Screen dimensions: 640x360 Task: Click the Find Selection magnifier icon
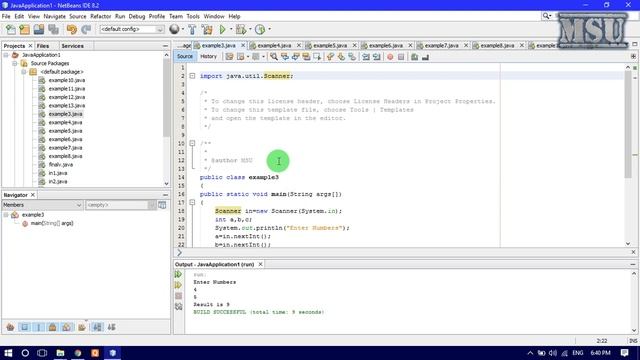(274, 57)
